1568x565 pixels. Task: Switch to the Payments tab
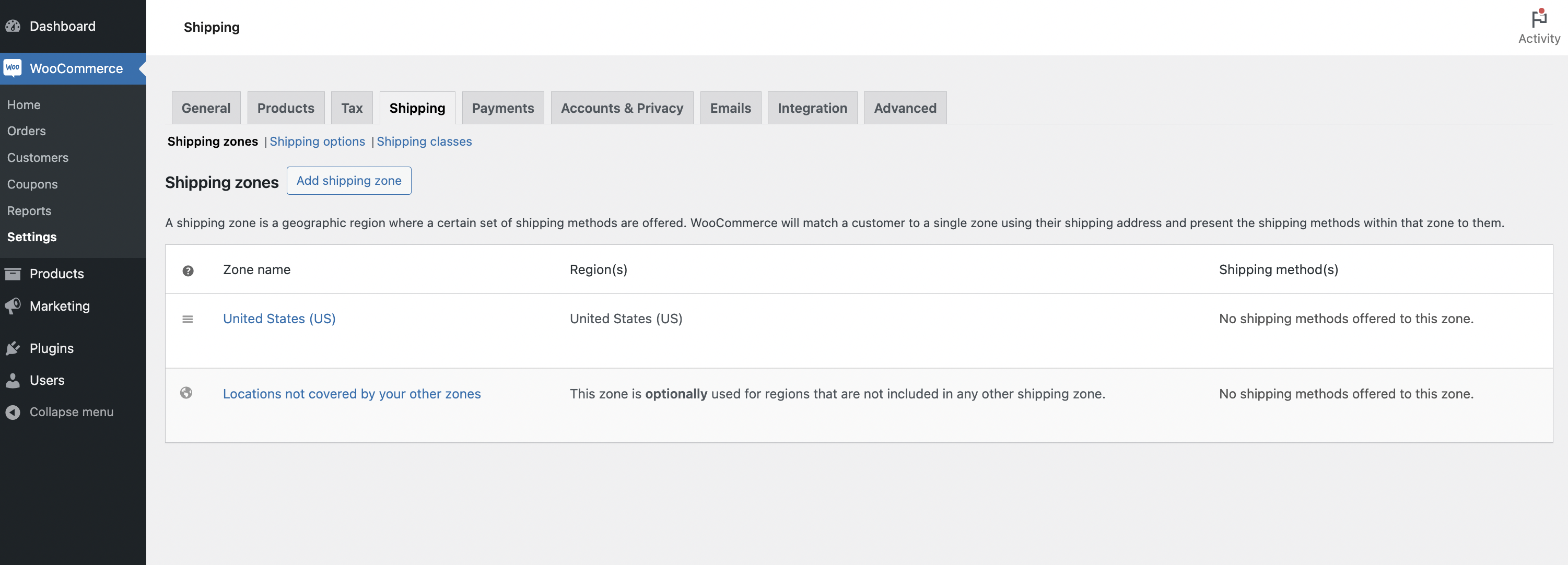click(x=503, y=108)
